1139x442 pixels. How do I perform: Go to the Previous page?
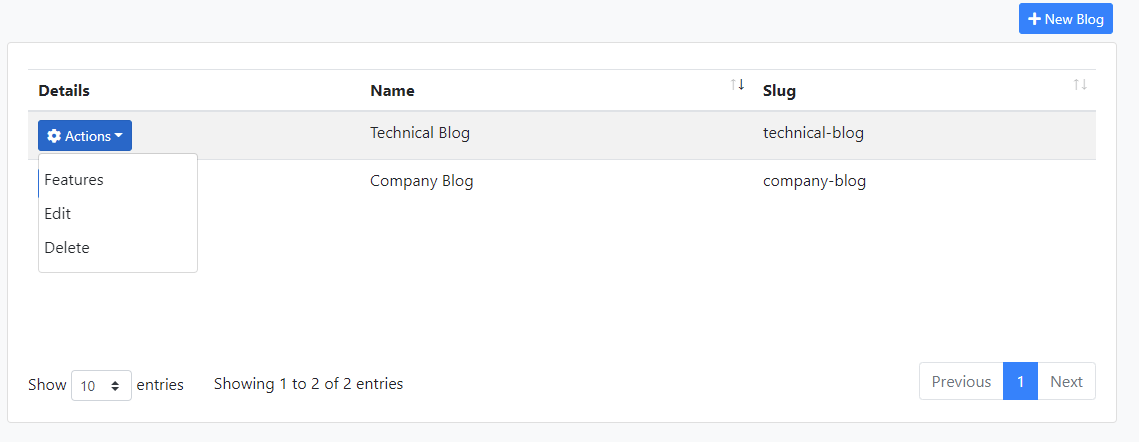961,381
